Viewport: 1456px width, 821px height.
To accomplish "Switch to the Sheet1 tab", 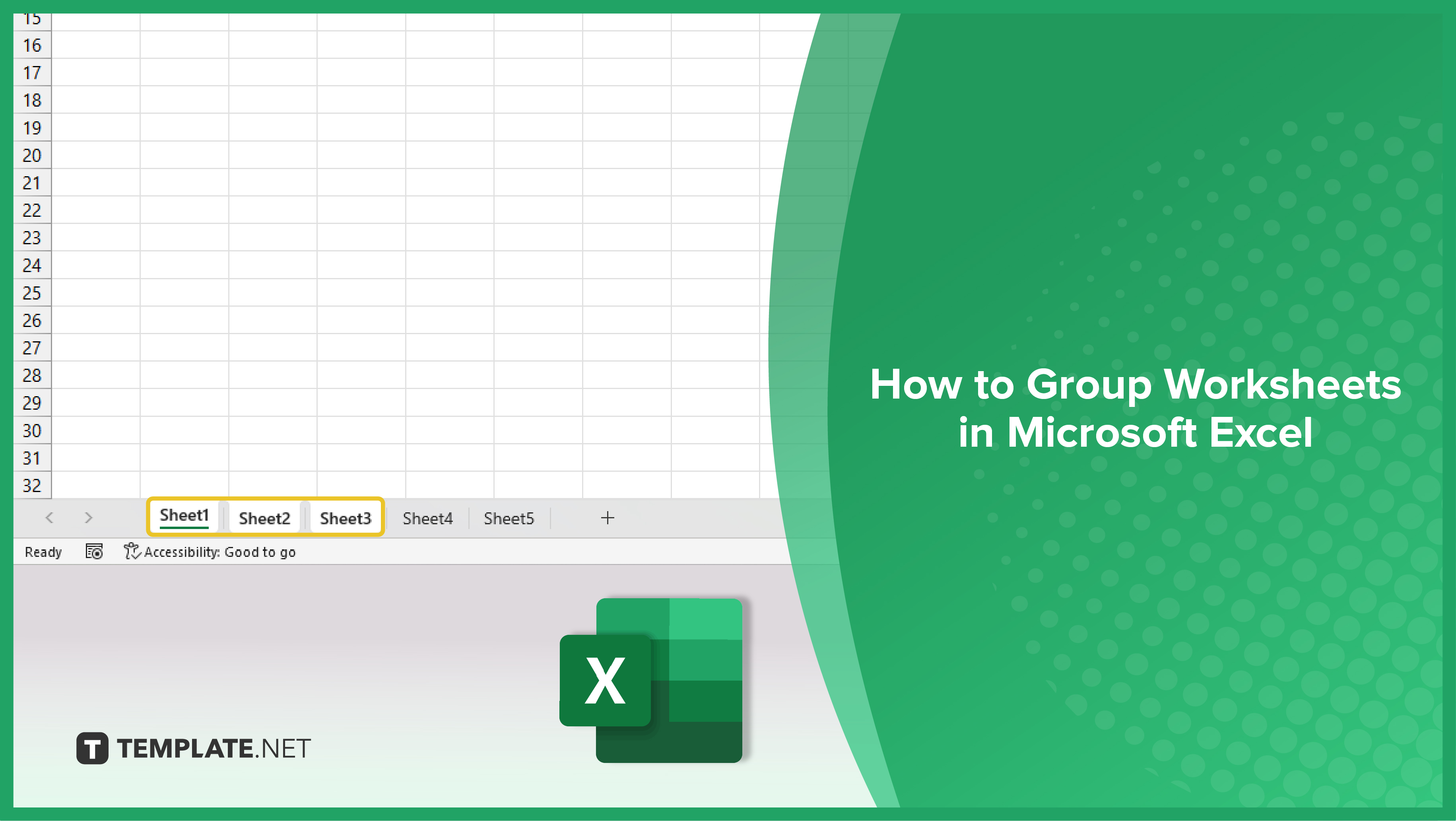I will tap(184, 516).
